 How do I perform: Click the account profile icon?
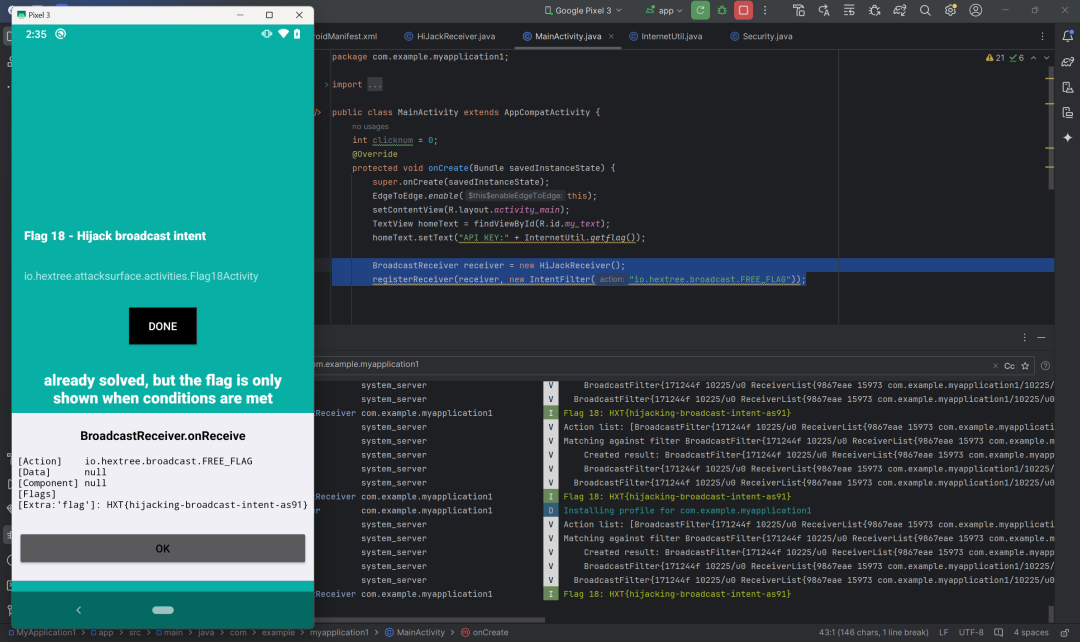(976, 10)
